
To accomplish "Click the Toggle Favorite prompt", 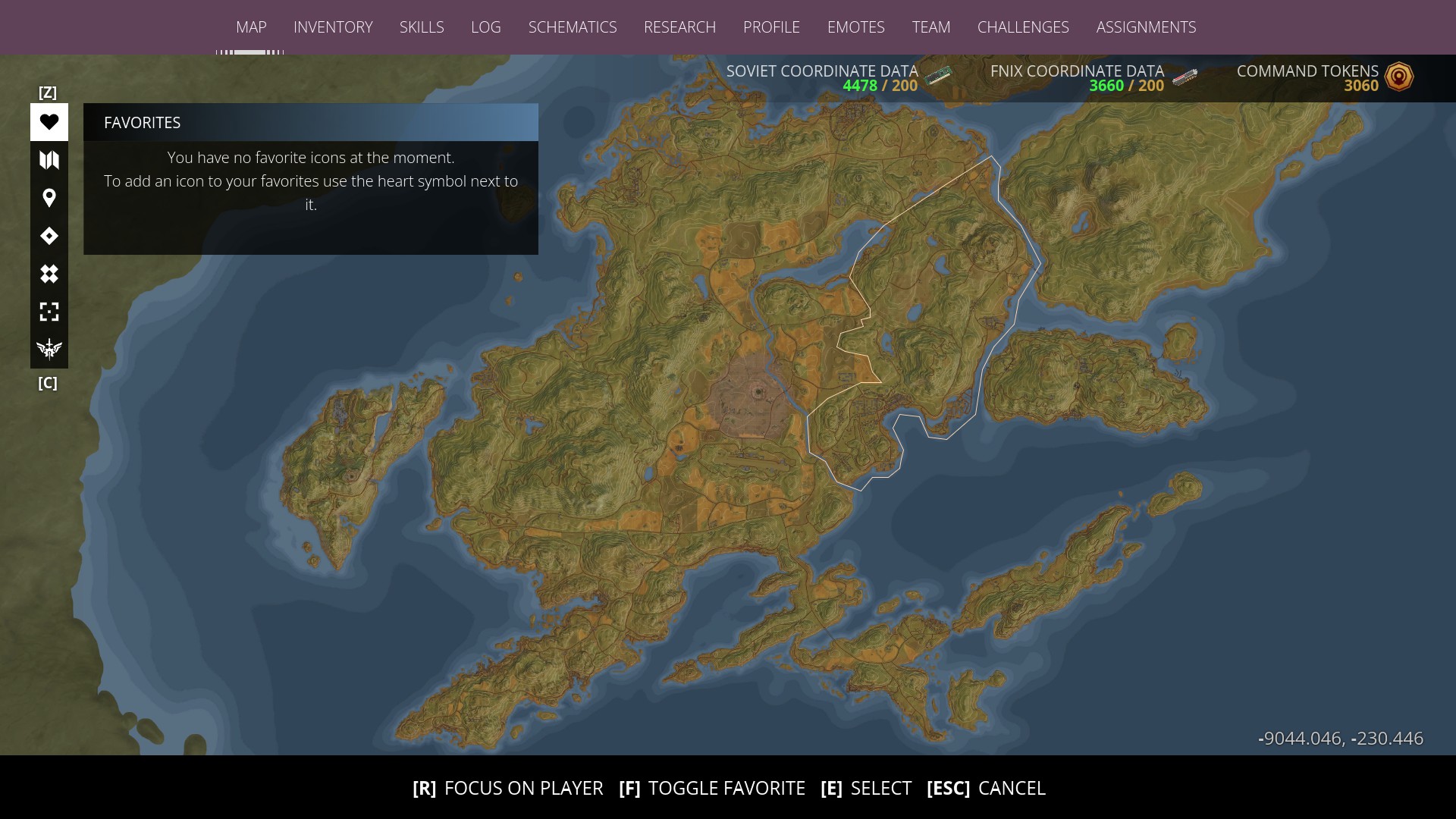I will click(x=712, y=789).
